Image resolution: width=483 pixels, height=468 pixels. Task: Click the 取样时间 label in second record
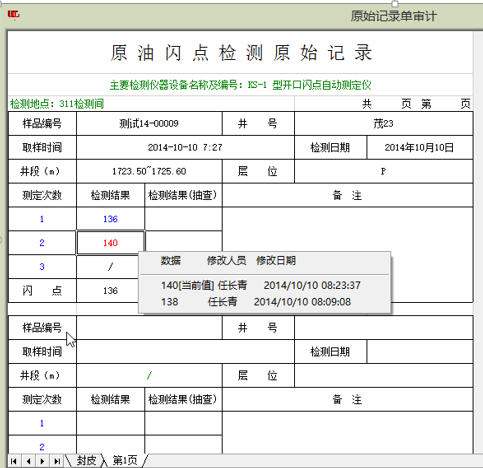coord(42,352)
